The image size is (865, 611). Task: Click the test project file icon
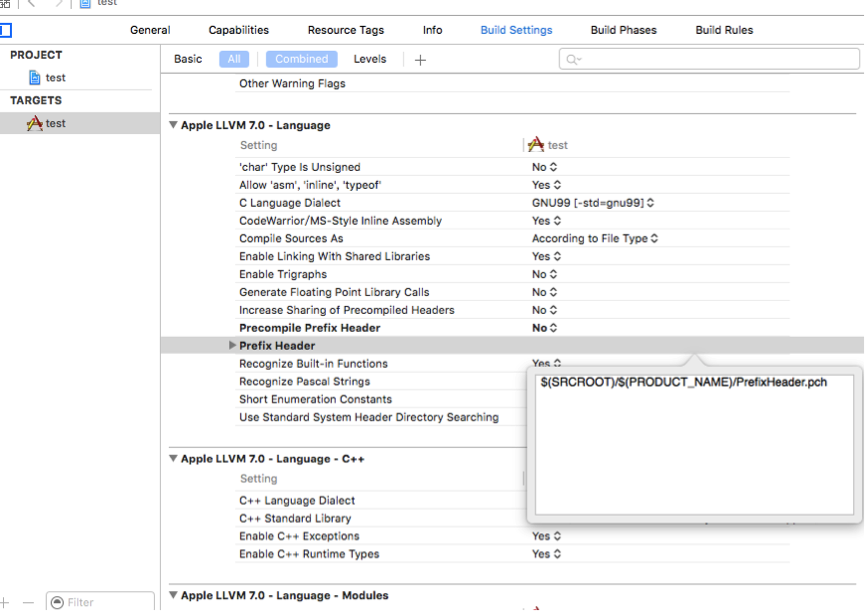pos(34,78)
